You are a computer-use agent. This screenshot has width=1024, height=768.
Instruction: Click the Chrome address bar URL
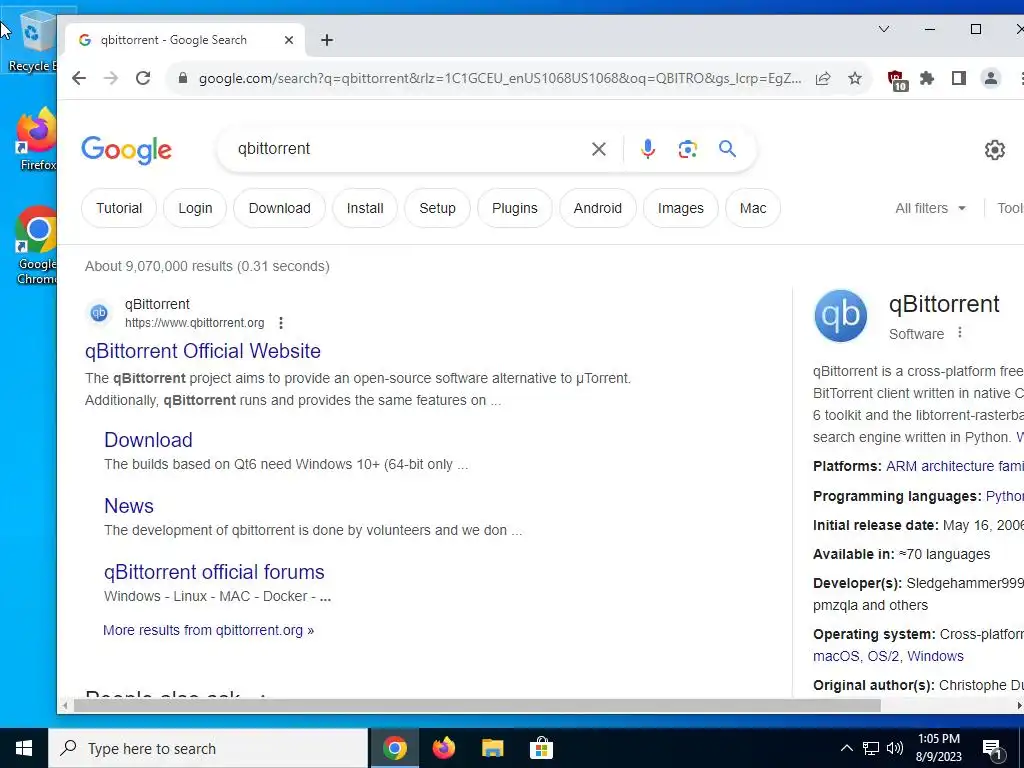500,78
